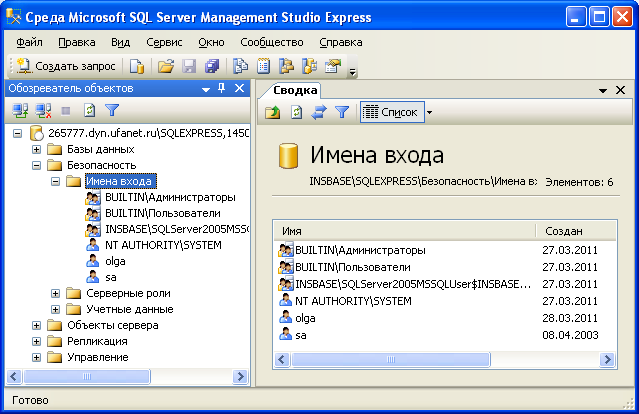The width and height of the screenshot is (639, 414).
Task: Click the filter funnel in Сводка toolbar
Action: (x=342, y=112)
